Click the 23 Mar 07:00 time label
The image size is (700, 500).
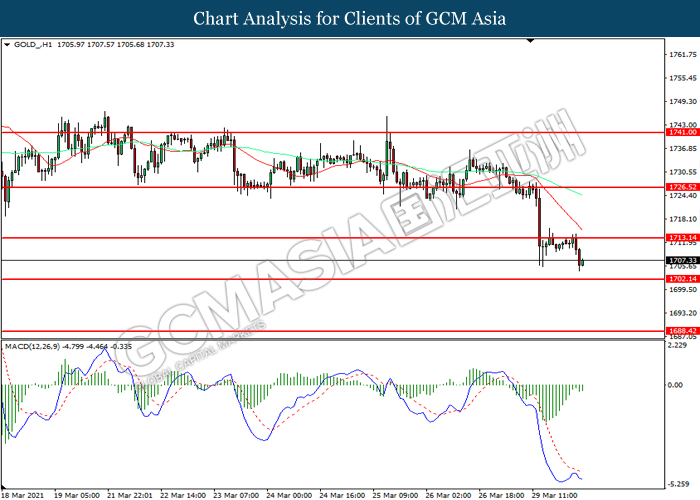pyautogui.click(x=236, y=496)
